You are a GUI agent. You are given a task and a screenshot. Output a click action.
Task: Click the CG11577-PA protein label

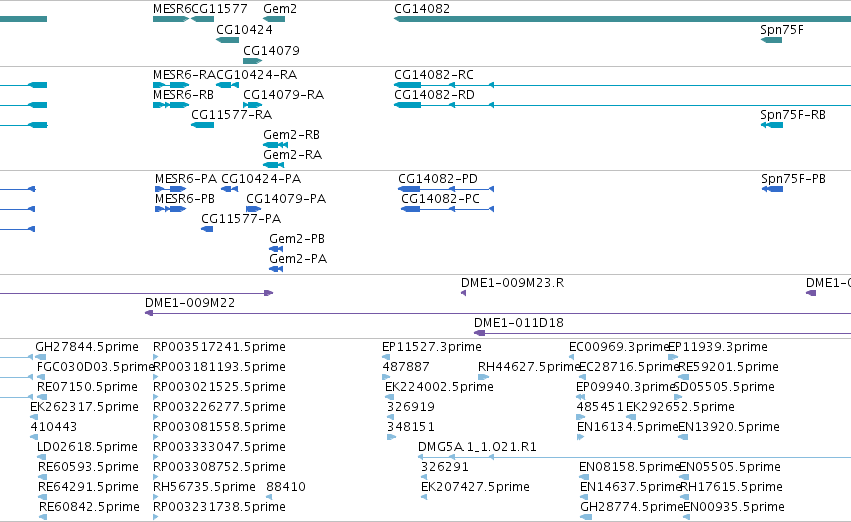241,219
